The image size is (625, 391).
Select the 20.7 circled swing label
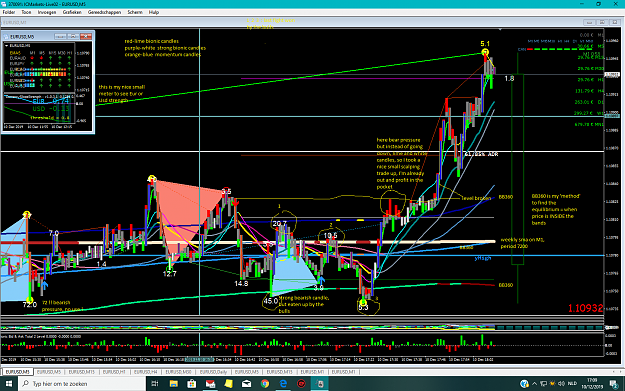(280, 224)
